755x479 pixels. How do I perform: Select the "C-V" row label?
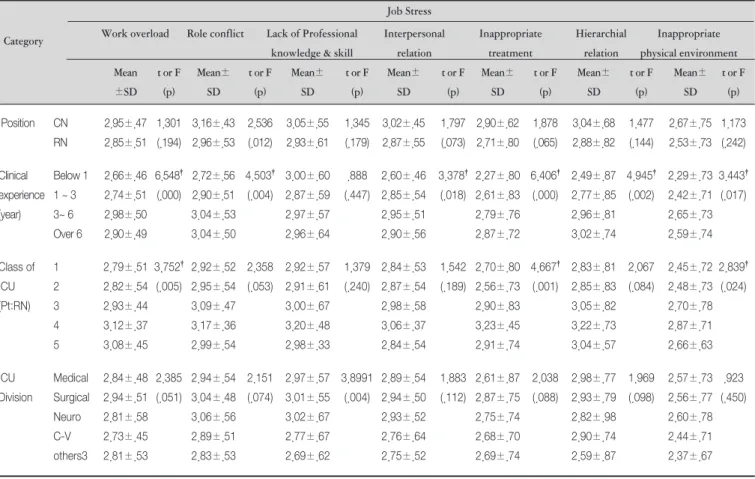[62, 437]
